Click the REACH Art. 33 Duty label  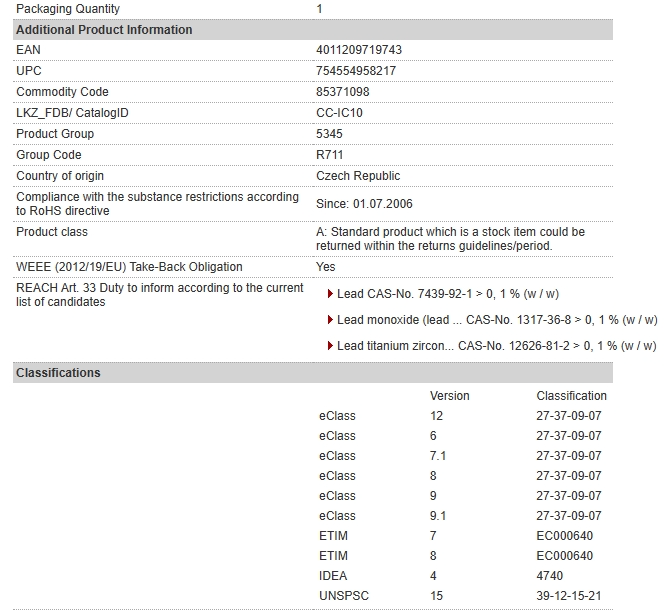pyautogui.click(x=160, y=295)
